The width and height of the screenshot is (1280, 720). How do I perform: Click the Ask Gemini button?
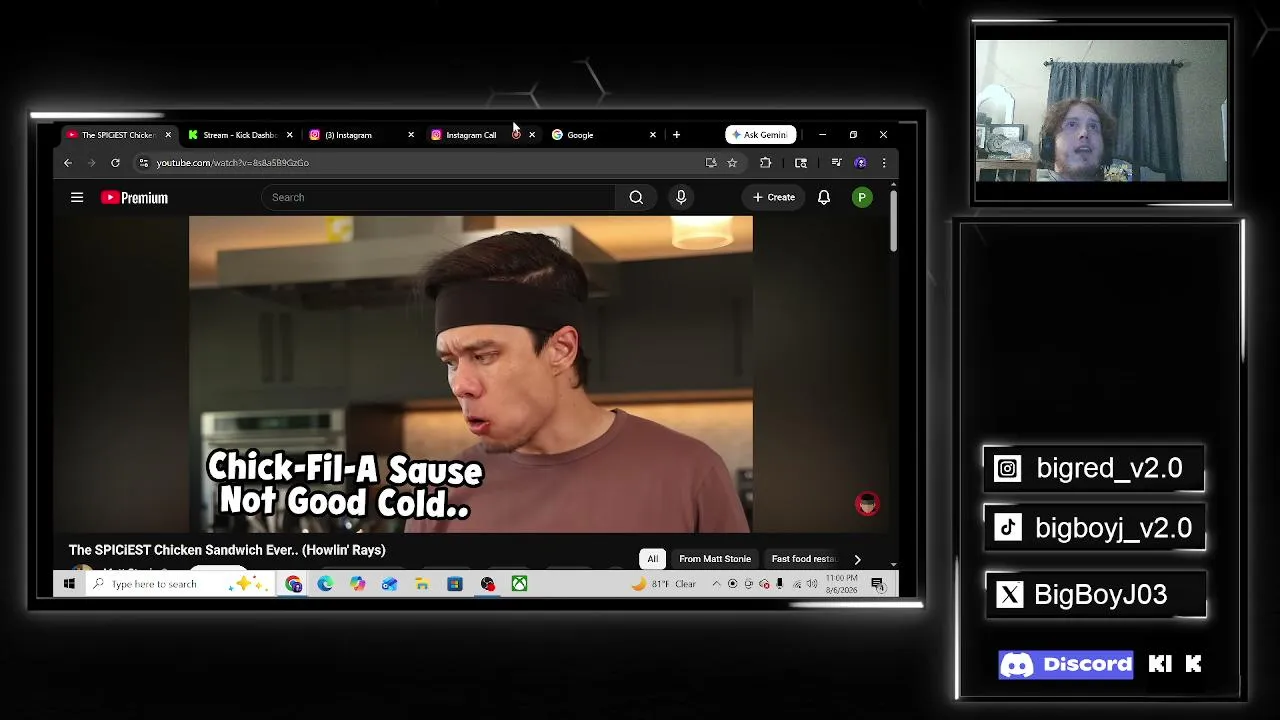[x=761, y=135]
